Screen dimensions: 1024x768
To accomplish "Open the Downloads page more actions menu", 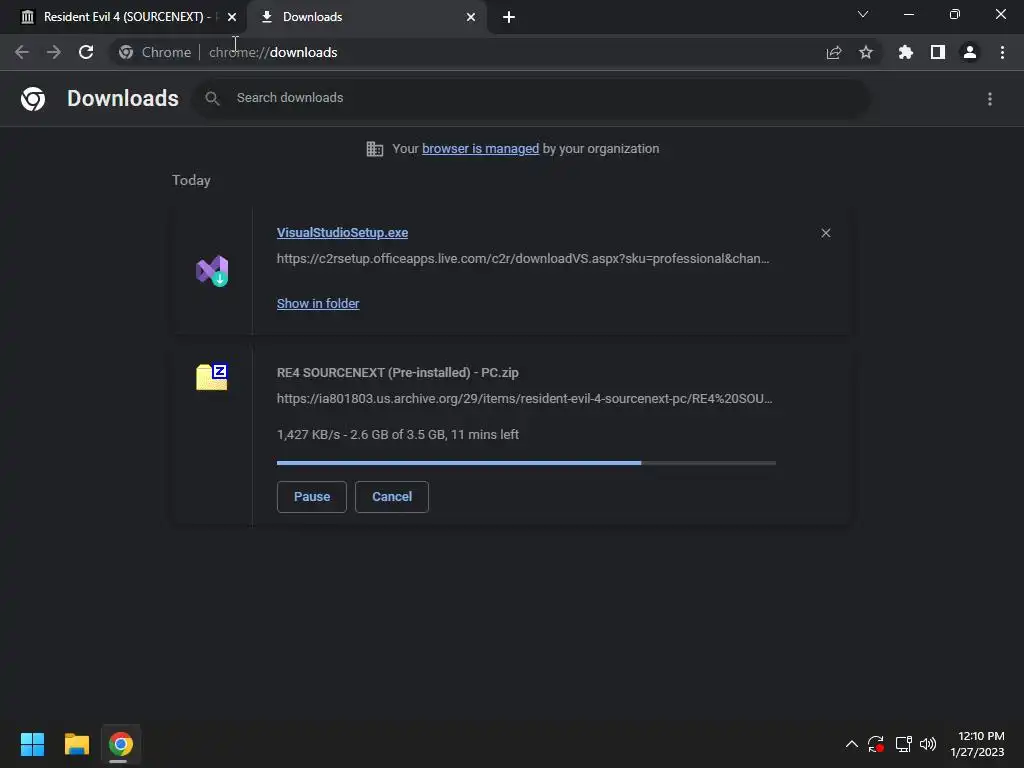I will click(x=990, y=99).
